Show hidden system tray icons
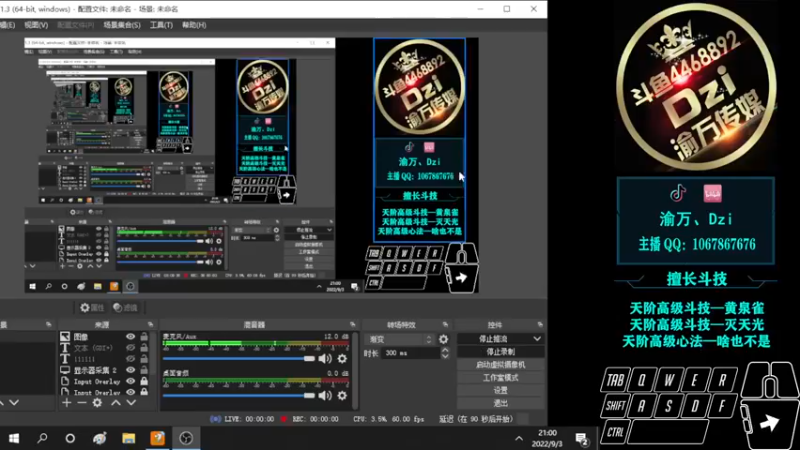 pos(519,439)
